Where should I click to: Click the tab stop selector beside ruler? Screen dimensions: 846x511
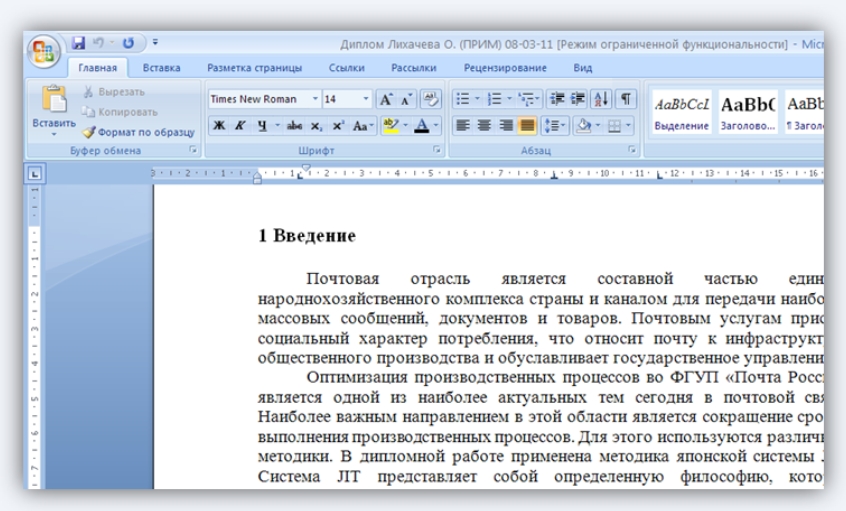(35, 174)
